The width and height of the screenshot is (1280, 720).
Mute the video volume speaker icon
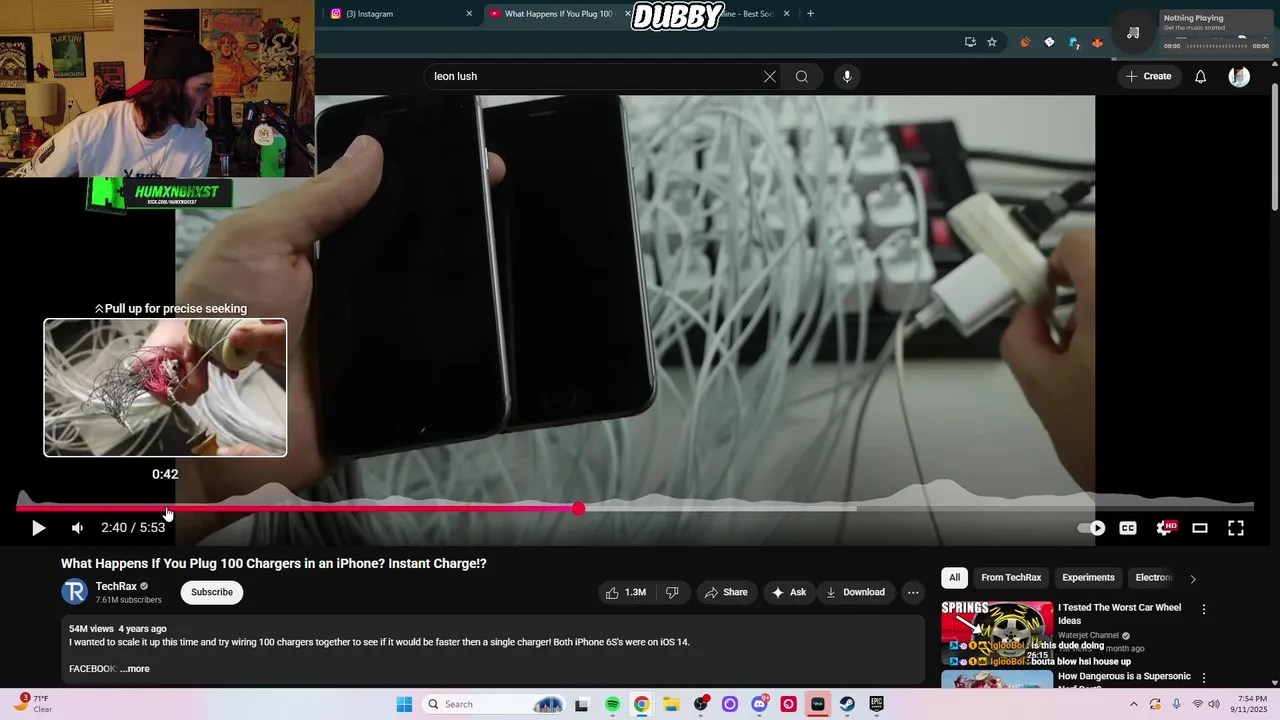click(77, 528)
